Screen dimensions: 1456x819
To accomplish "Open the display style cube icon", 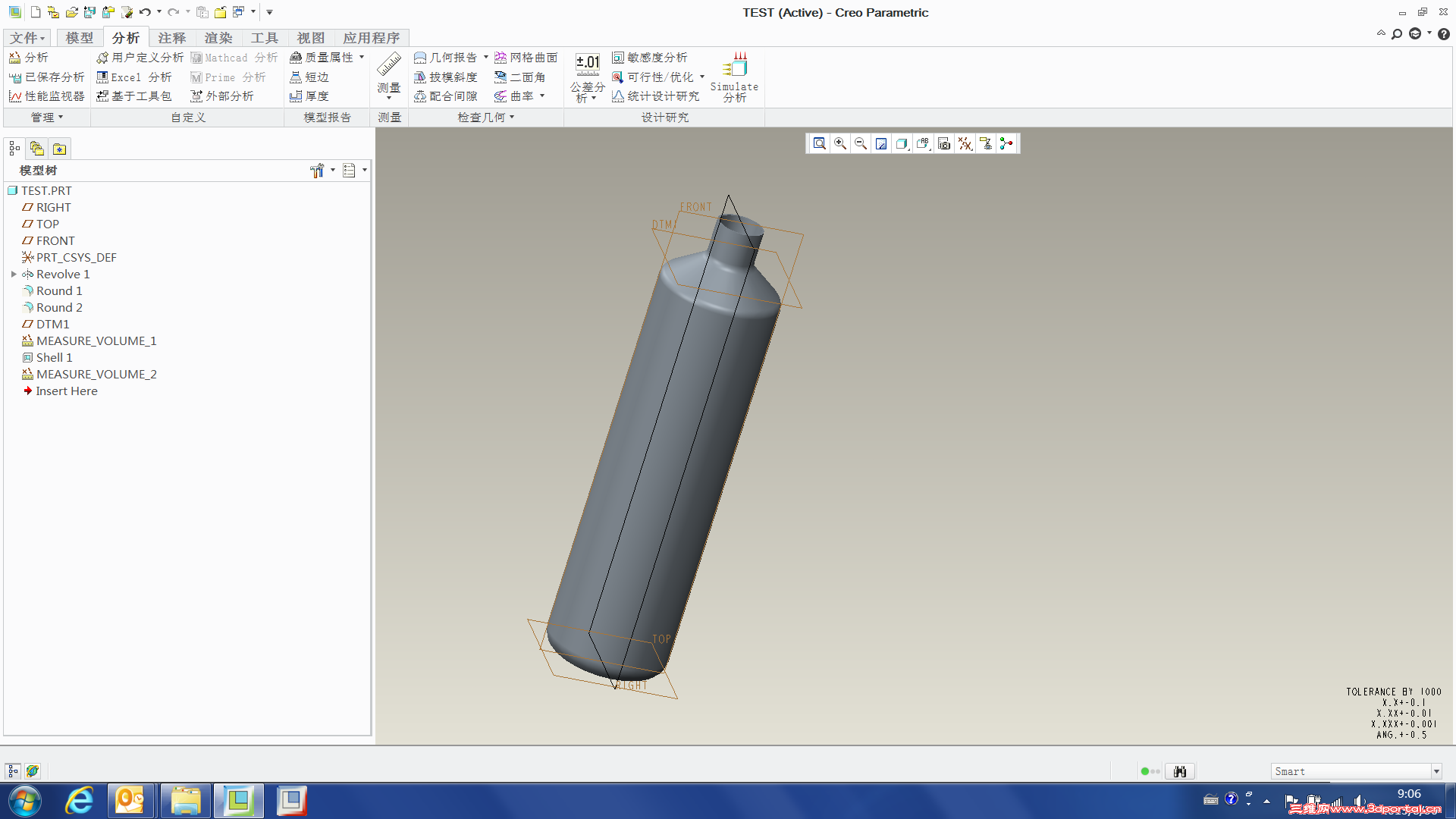I will [902, 143].
